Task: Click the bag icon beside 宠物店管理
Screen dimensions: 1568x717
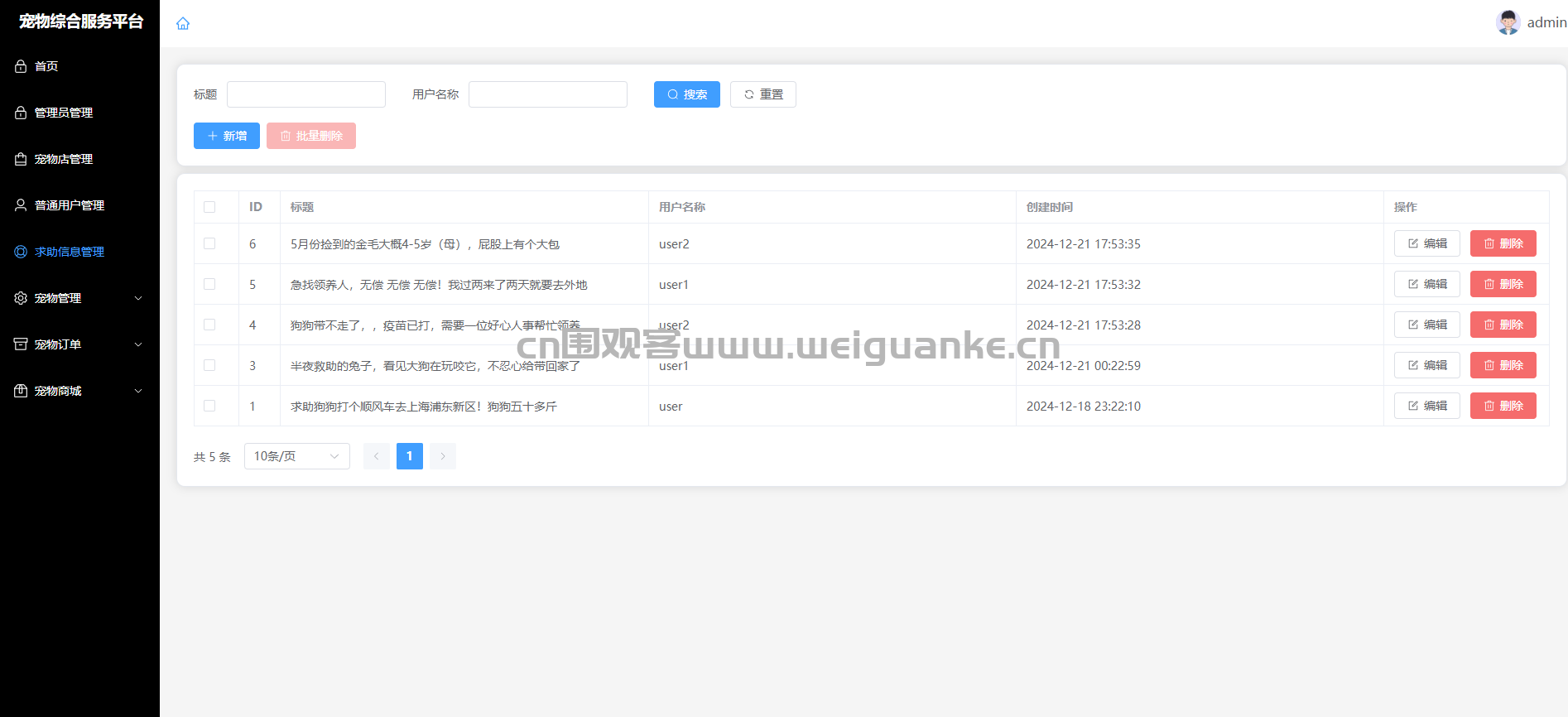Action: (x=21, y=159)
